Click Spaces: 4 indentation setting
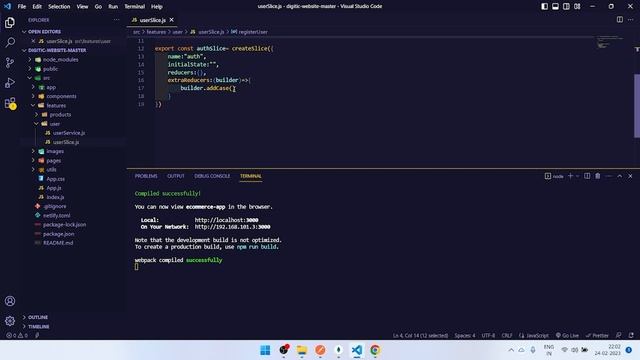The width and height of the screenshot is (640, 360). pos(464,336)
